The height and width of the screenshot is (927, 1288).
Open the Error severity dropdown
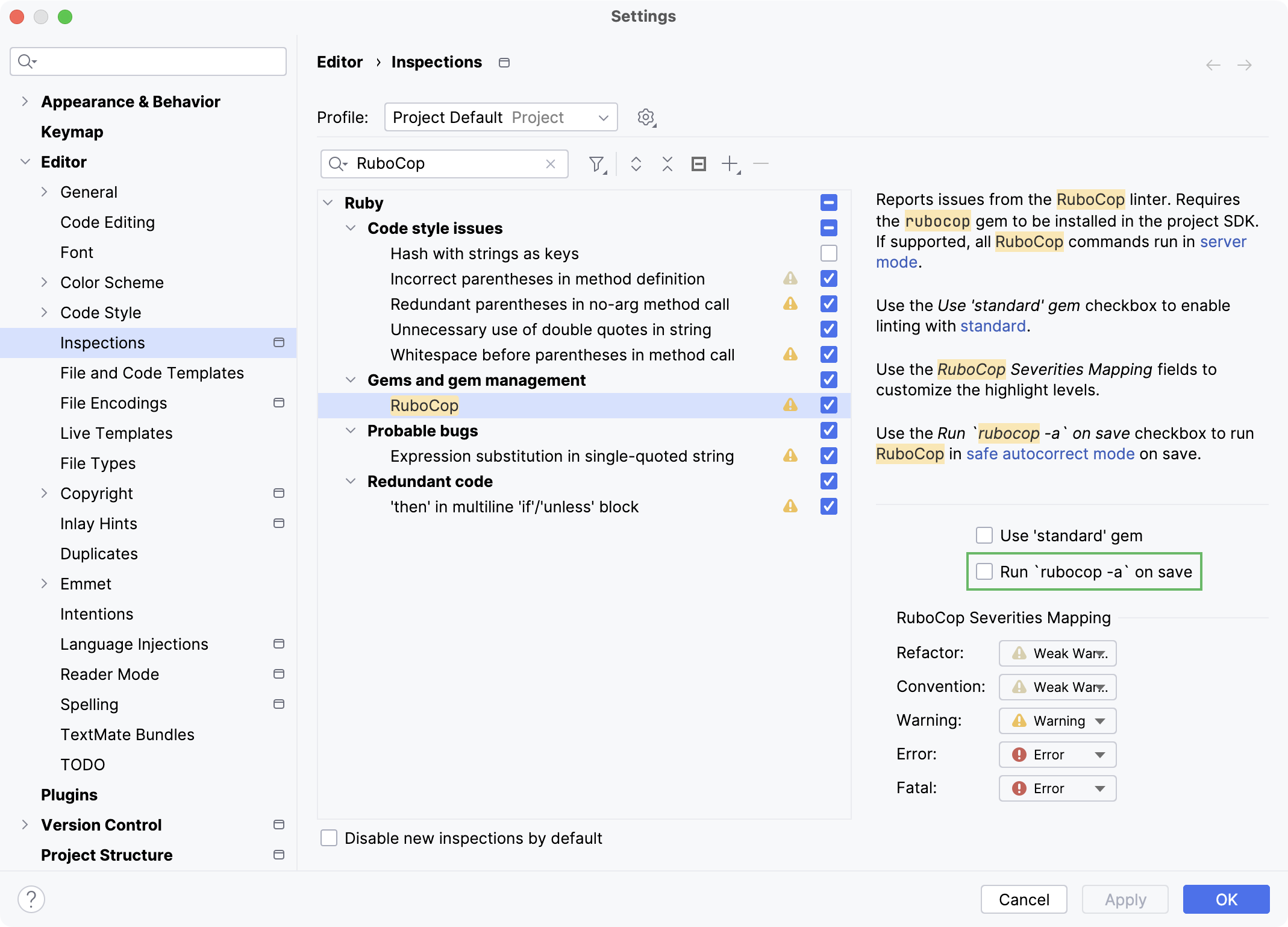[x=1057, y=755]
